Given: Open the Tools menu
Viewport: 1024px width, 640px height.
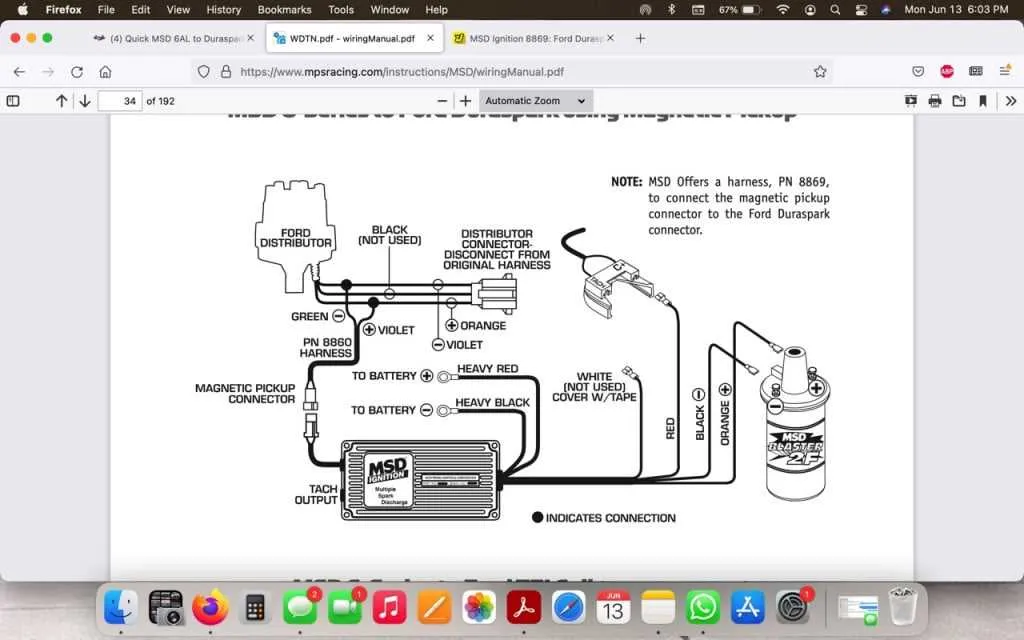Looking at the screenshot, I should 341,10.
